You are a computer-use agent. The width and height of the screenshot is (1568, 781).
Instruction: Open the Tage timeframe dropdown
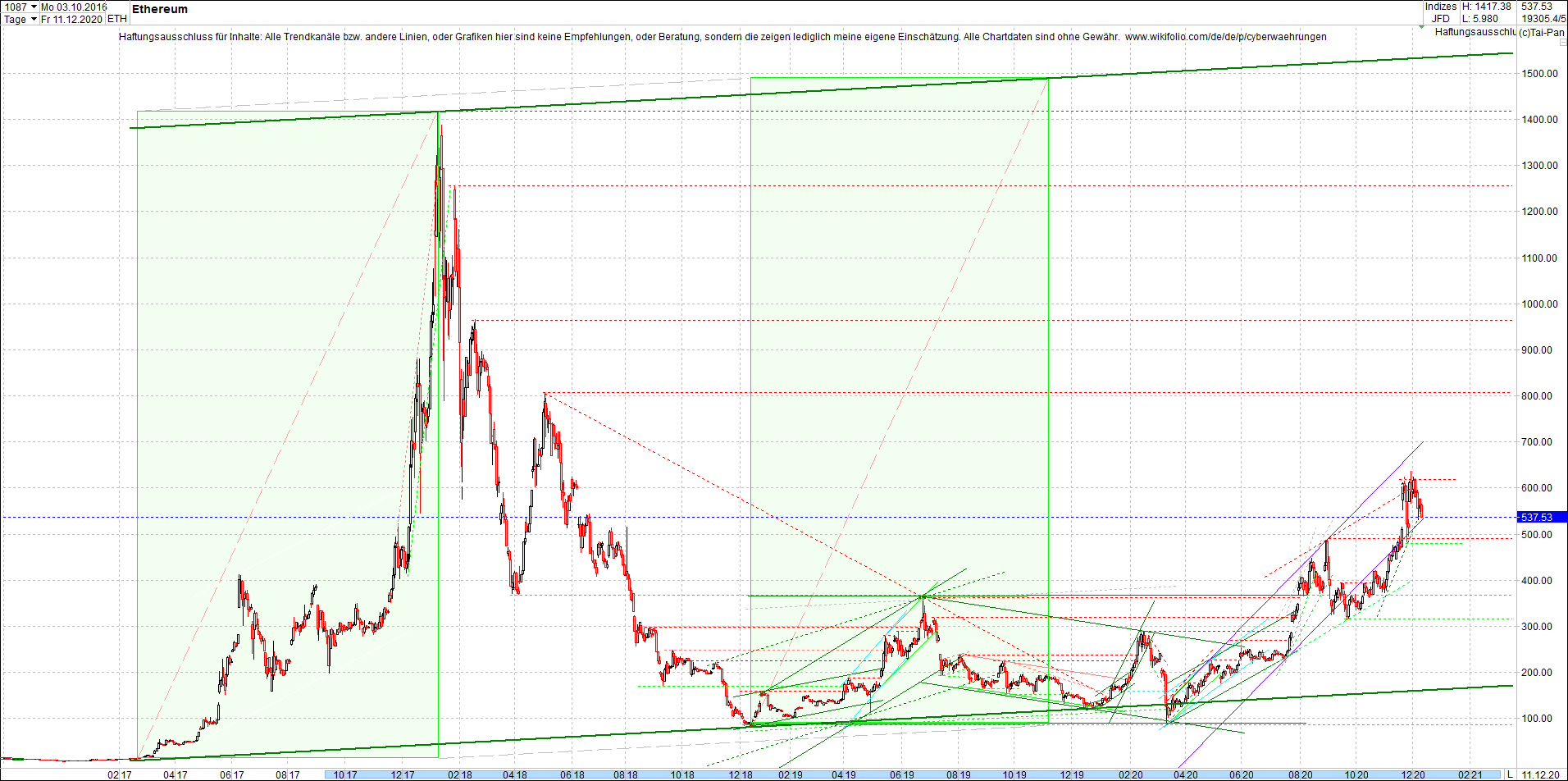[x=34, y=19]
